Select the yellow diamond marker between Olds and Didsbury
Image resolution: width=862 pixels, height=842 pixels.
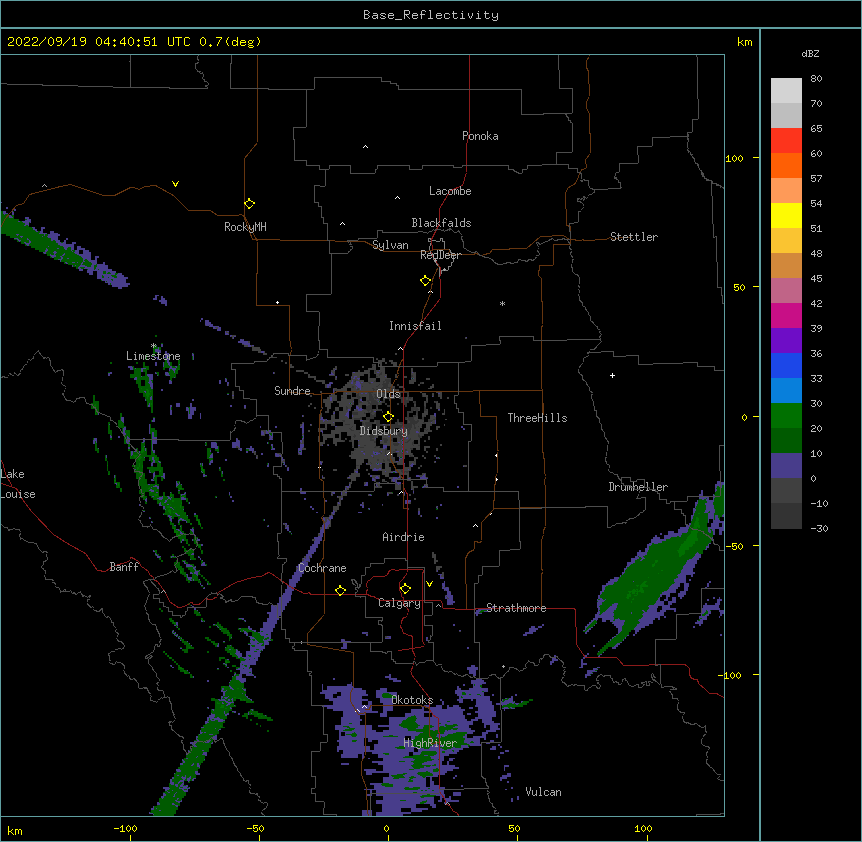point(388,417)
